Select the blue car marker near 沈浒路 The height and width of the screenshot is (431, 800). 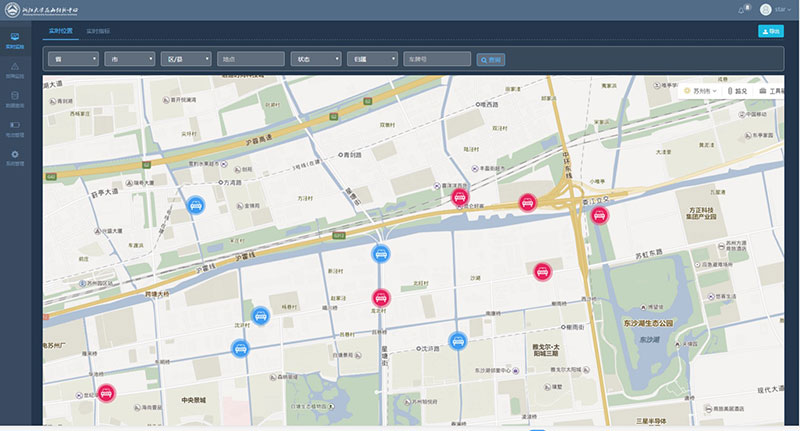[458, 340]
